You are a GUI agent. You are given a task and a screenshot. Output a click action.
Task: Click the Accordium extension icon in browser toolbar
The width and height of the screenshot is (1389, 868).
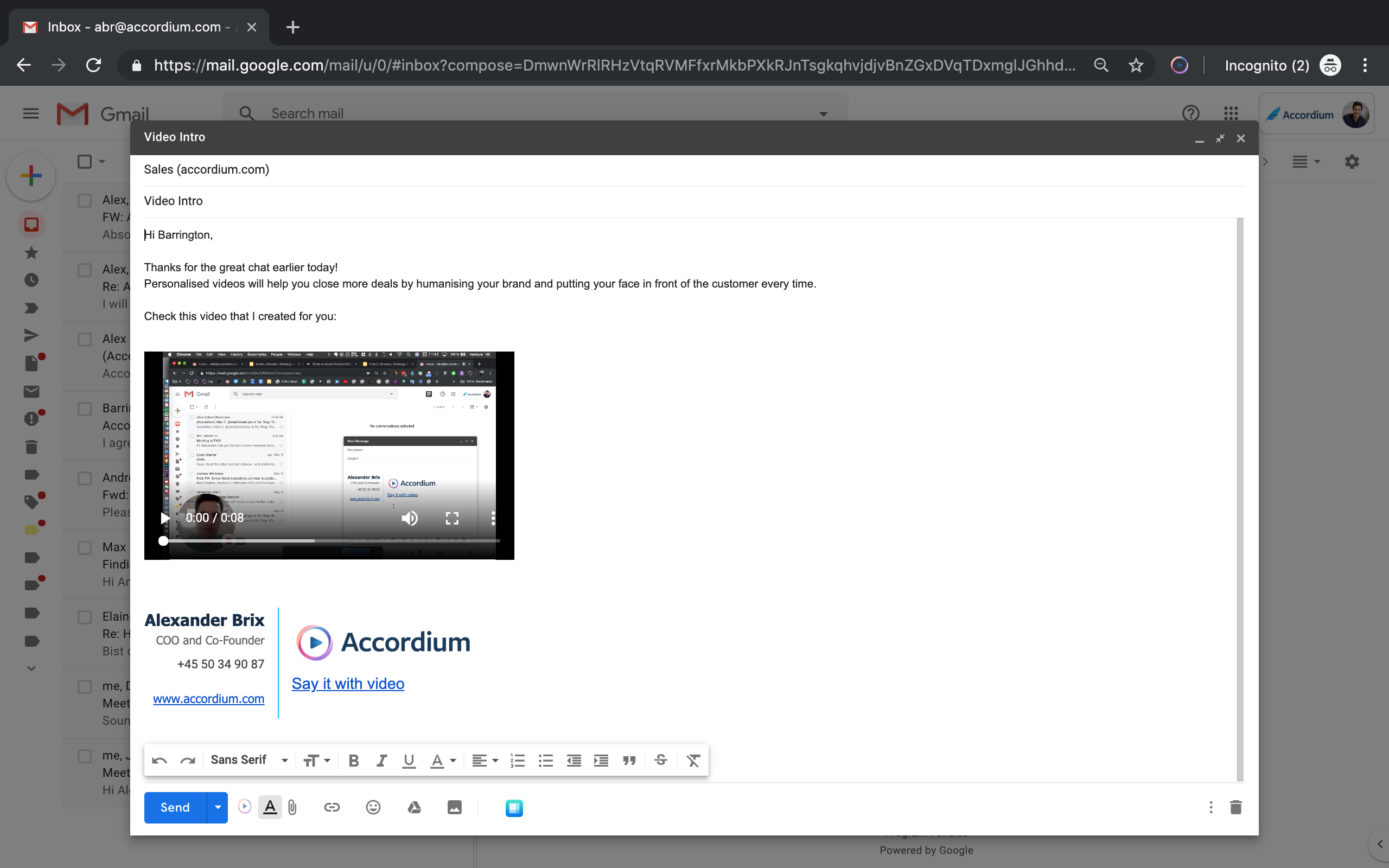[x=1179, y=66]
